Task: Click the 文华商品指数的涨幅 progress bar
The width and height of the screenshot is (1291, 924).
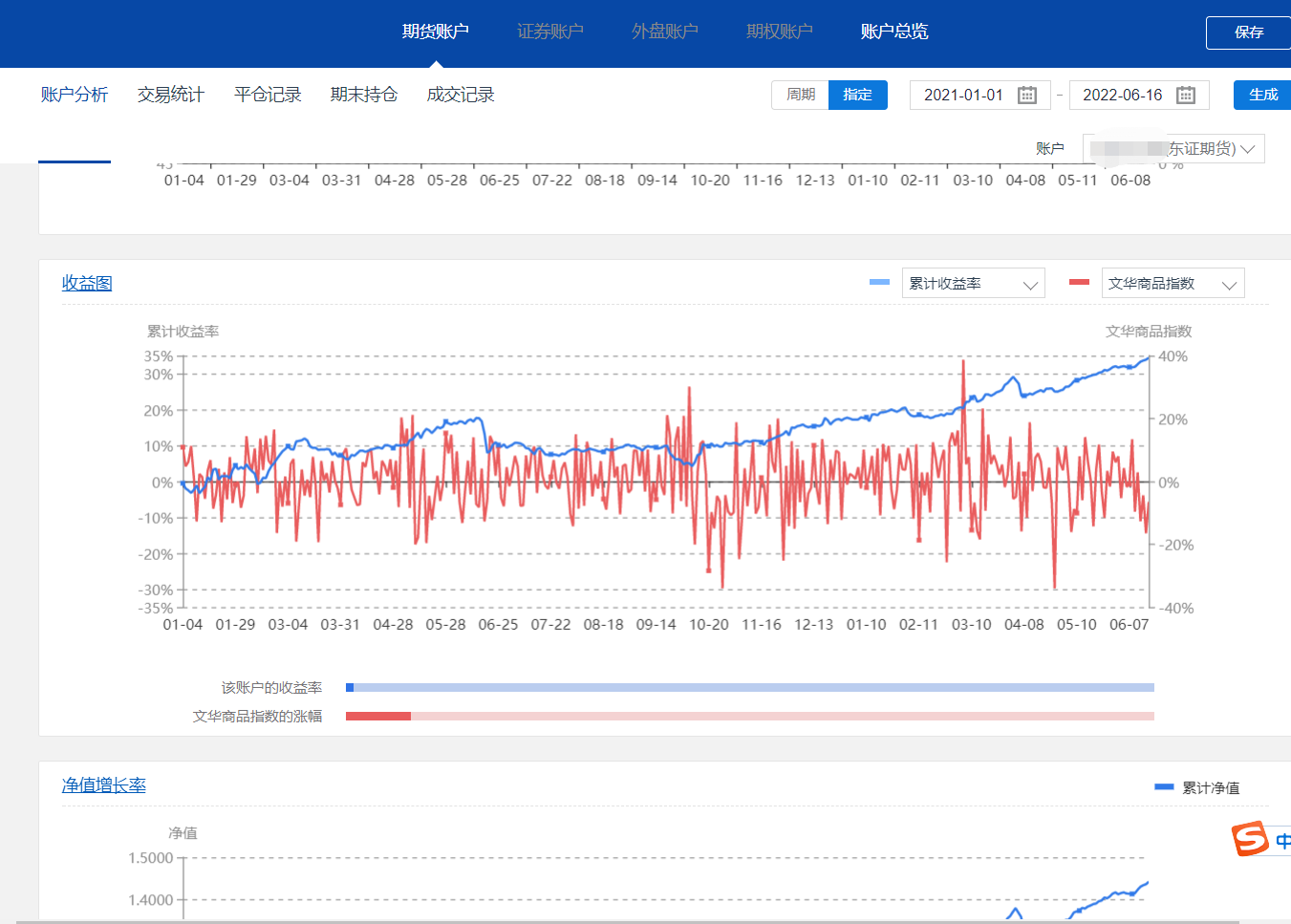Action: click(750, 716)
